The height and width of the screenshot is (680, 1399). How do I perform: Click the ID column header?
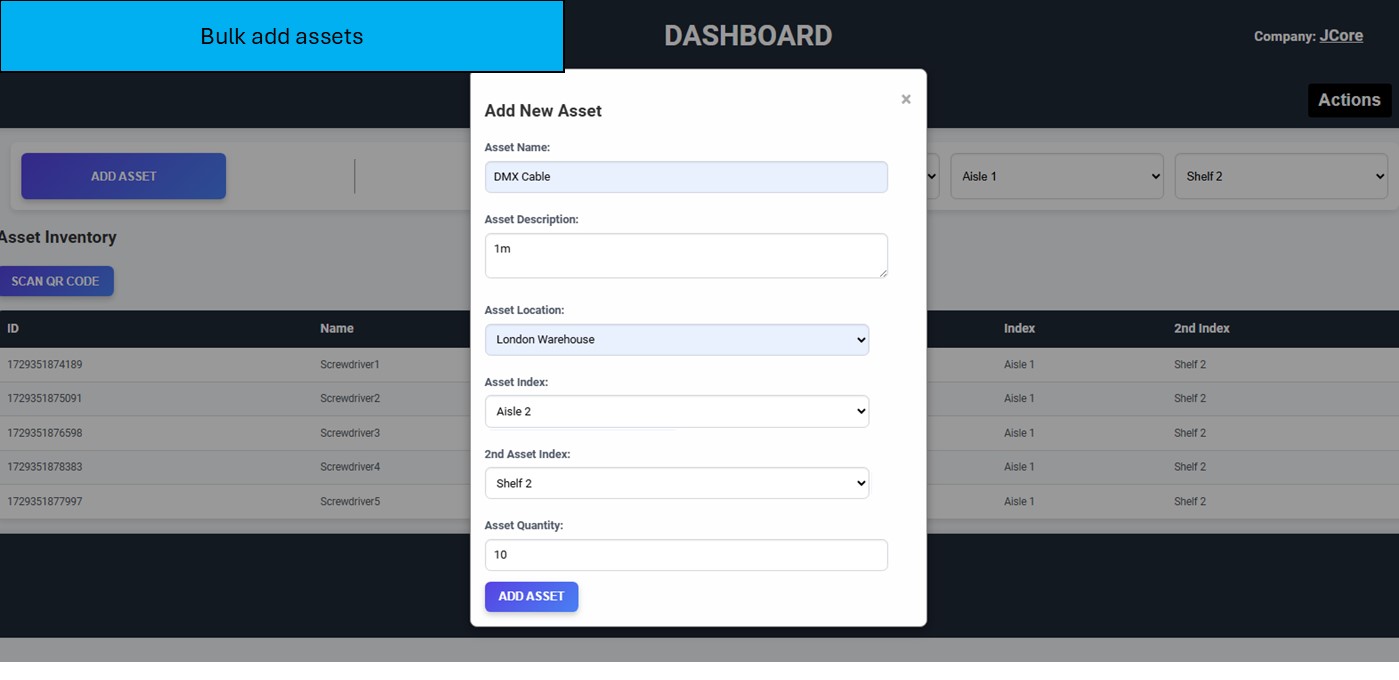point(13,328)
